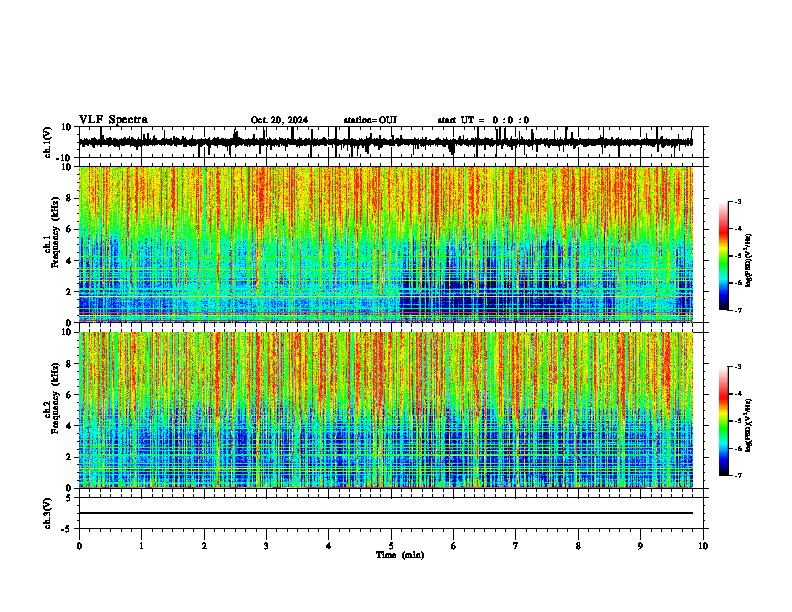Click the "9" tick label on time axis
Screen dimensions: 792x612
640,546
